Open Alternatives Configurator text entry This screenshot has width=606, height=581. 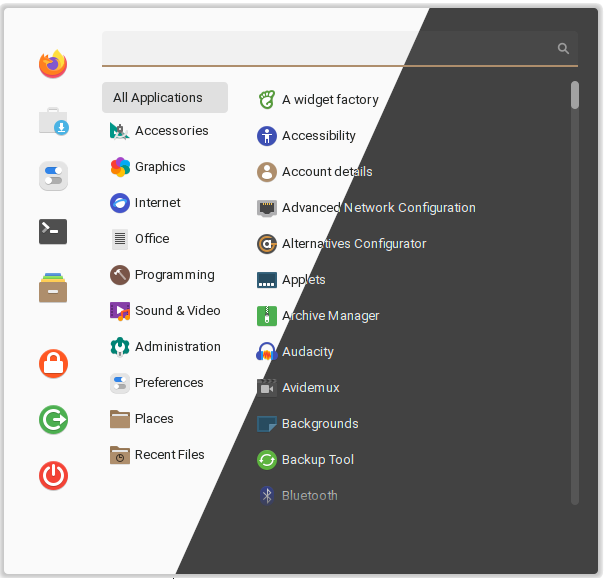[354, 244]
